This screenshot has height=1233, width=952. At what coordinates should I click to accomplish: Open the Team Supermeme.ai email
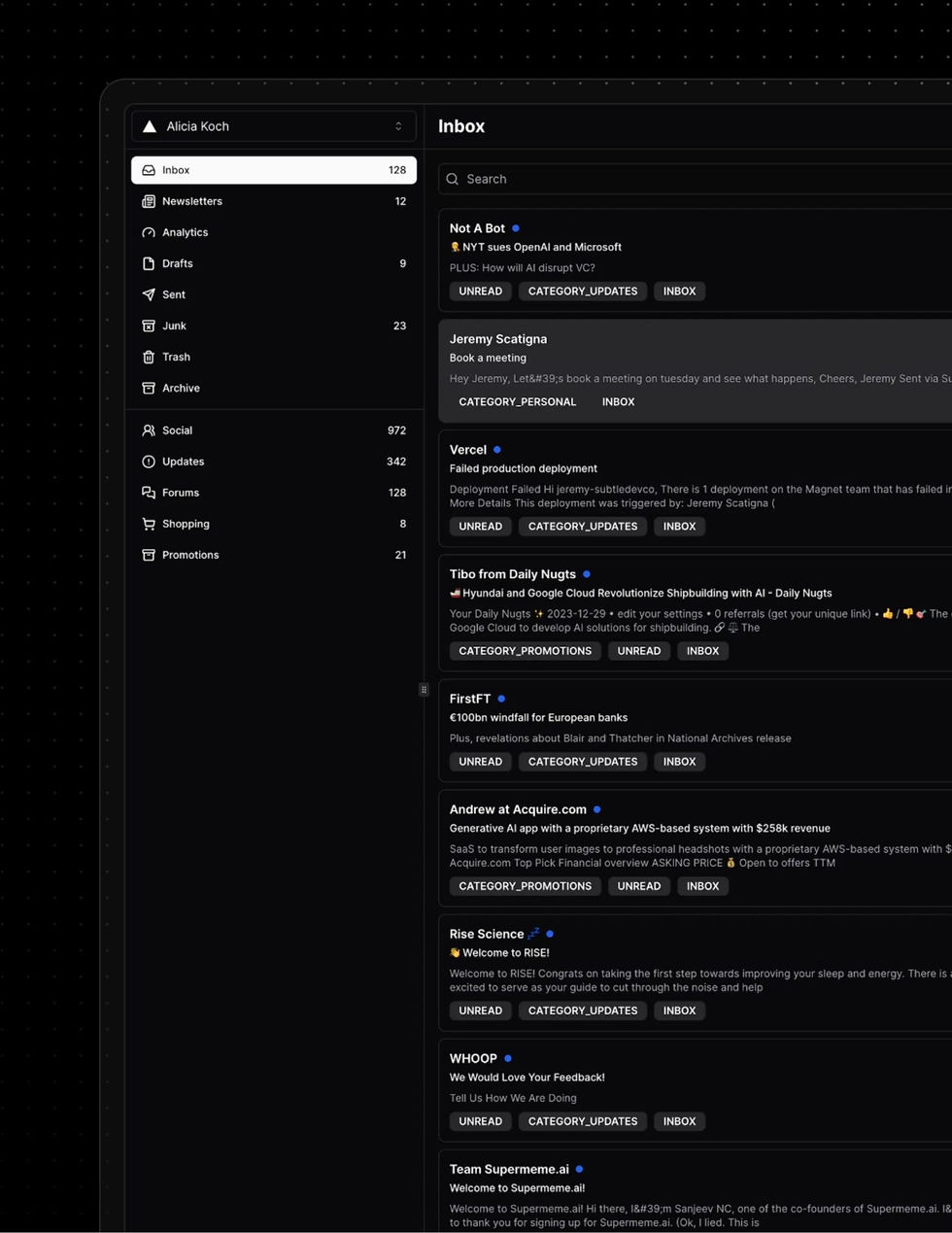(696, 1191)
